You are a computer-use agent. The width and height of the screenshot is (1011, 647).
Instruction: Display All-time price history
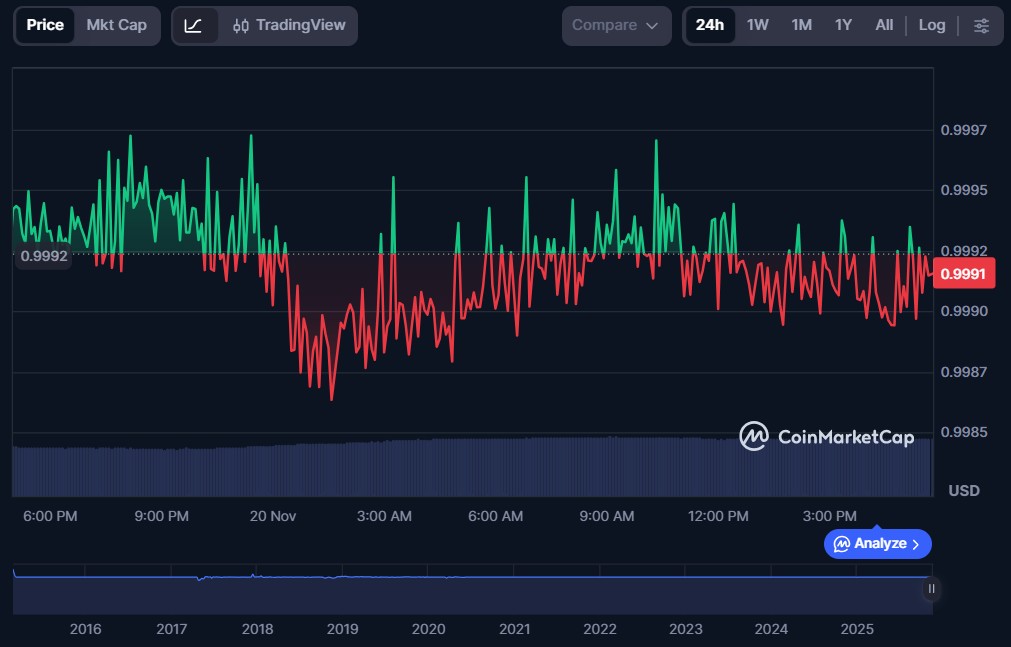pos(884,25)
